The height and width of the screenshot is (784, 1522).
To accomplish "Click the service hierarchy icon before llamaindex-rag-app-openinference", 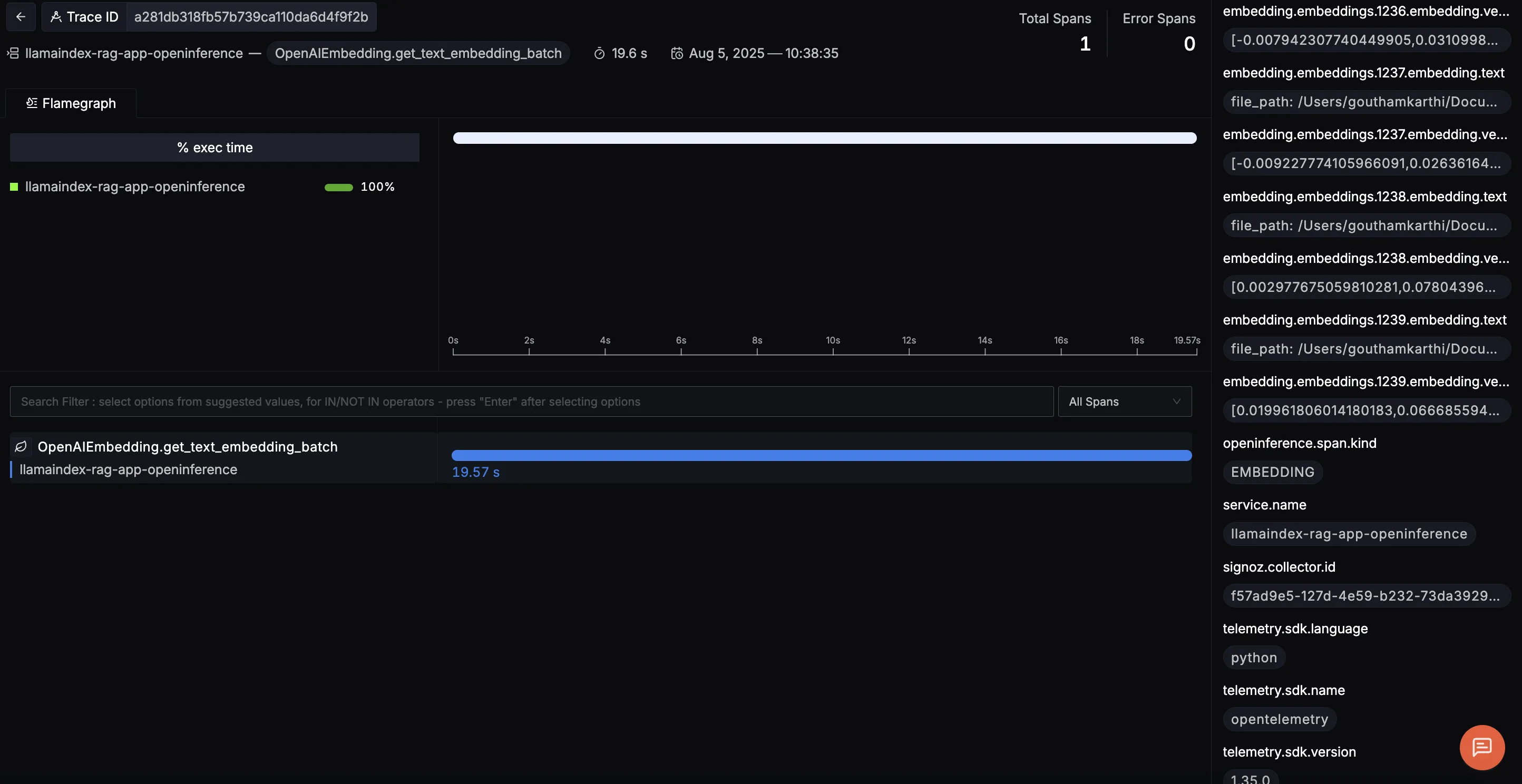I will [x=13, y=53].
